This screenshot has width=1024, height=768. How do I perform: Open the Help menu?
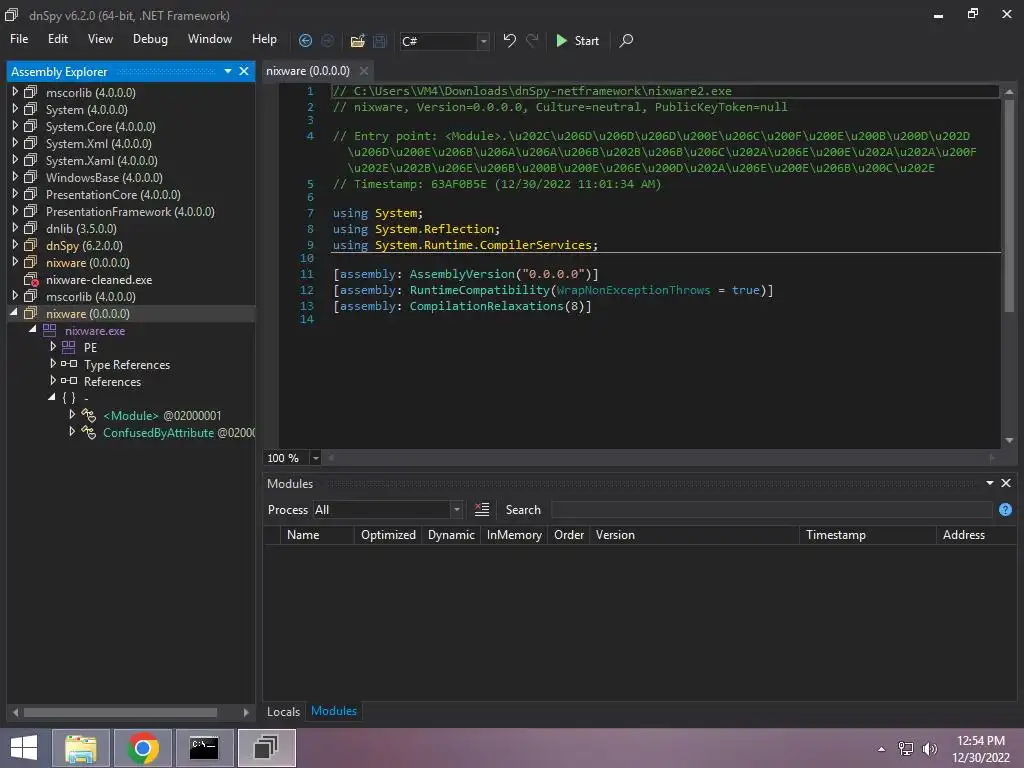(x=264, y=39)
